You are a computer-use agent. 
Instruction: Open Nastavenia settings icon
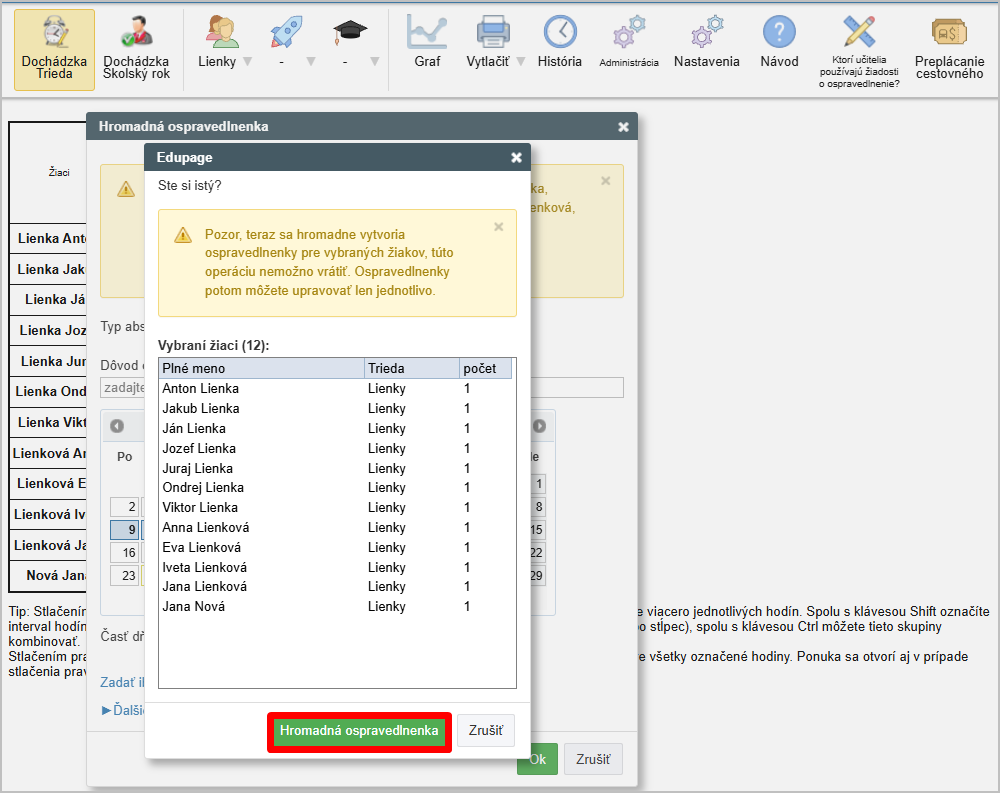tap(707, 43)
